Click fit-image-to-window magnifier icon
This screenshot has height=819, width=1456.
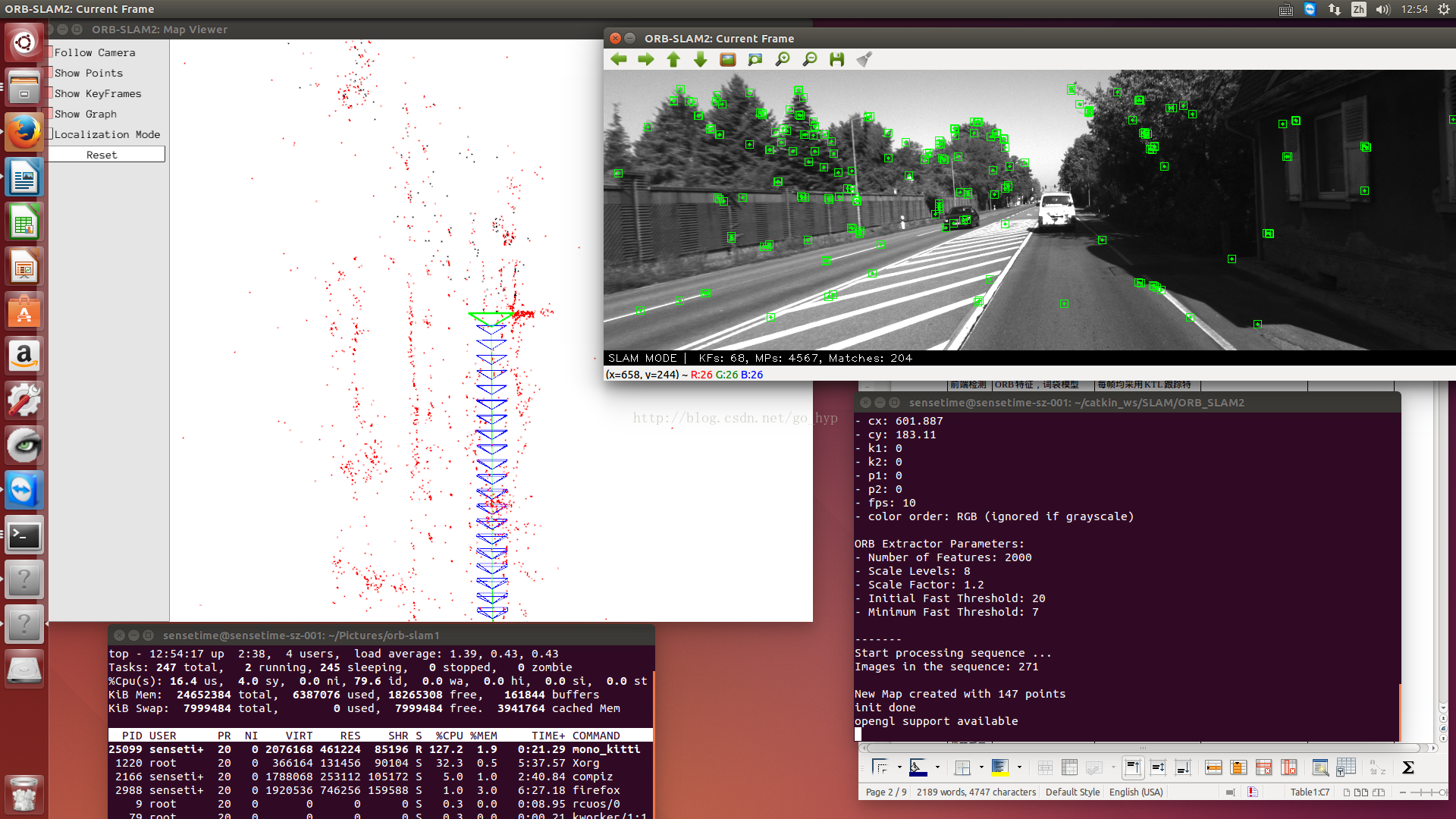pyautogui.click(x=755, y=59)
